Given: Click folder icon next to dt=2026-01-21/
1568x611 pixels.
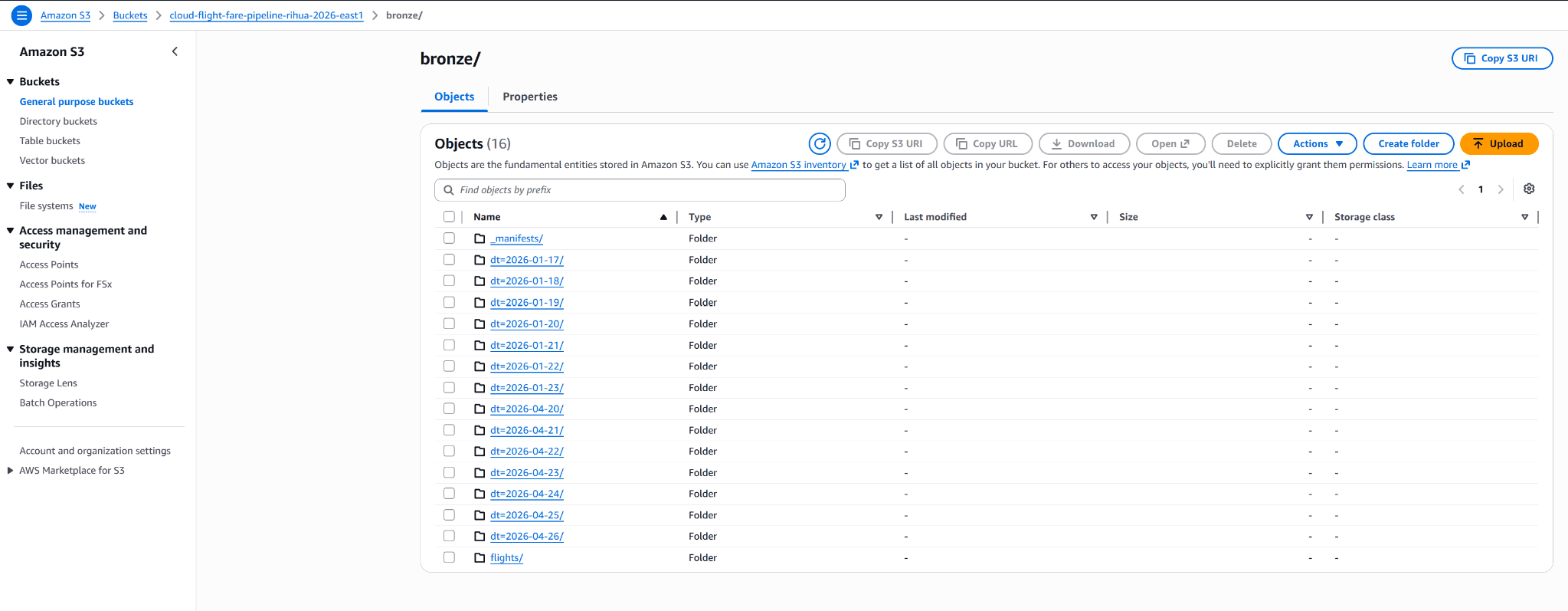Looking at the screenshot, I should (x=480, y=345).
